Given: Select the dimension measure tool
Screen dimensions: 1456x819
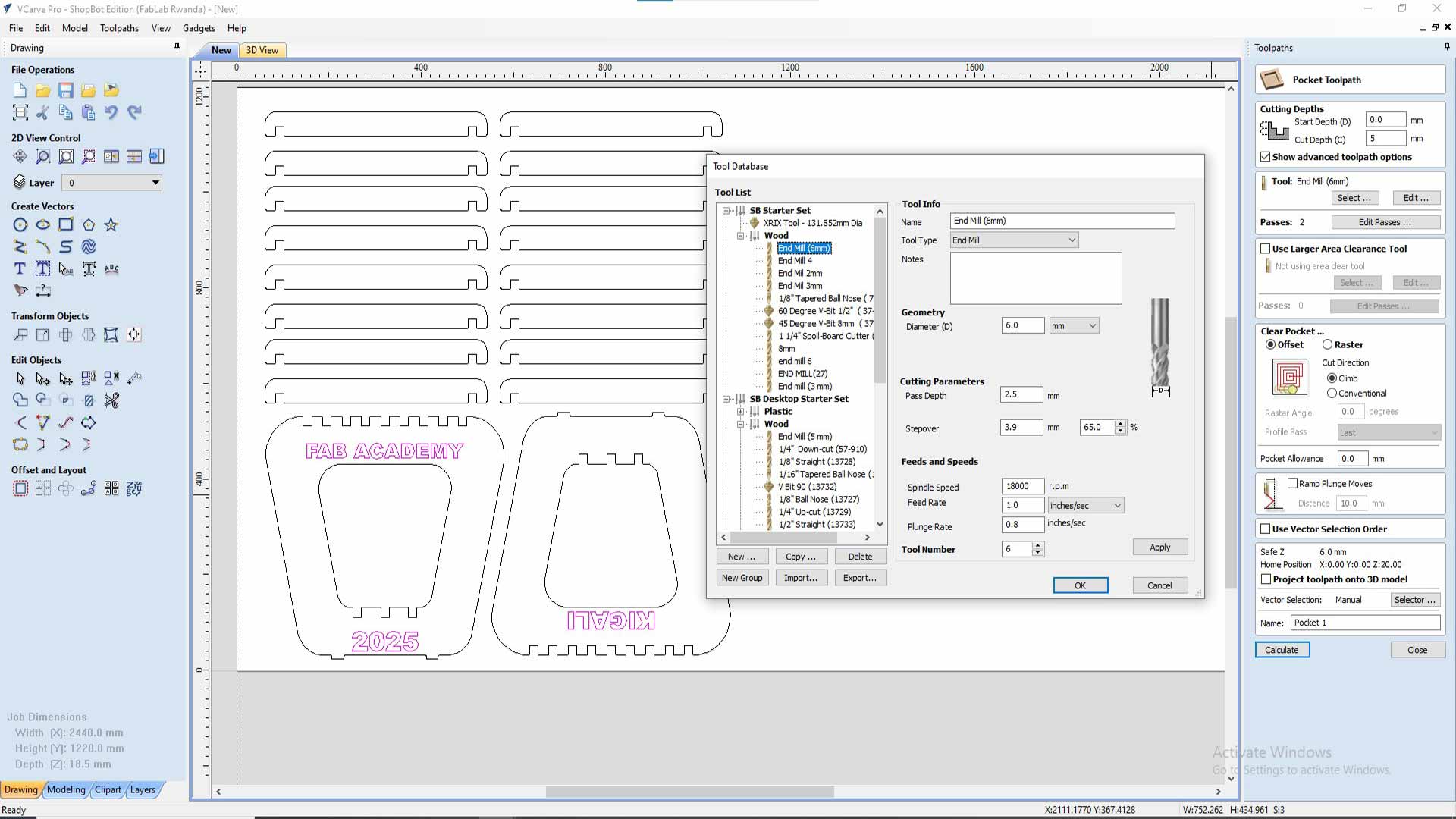Looking at the screenshot, I should click(x=43, y=290).
